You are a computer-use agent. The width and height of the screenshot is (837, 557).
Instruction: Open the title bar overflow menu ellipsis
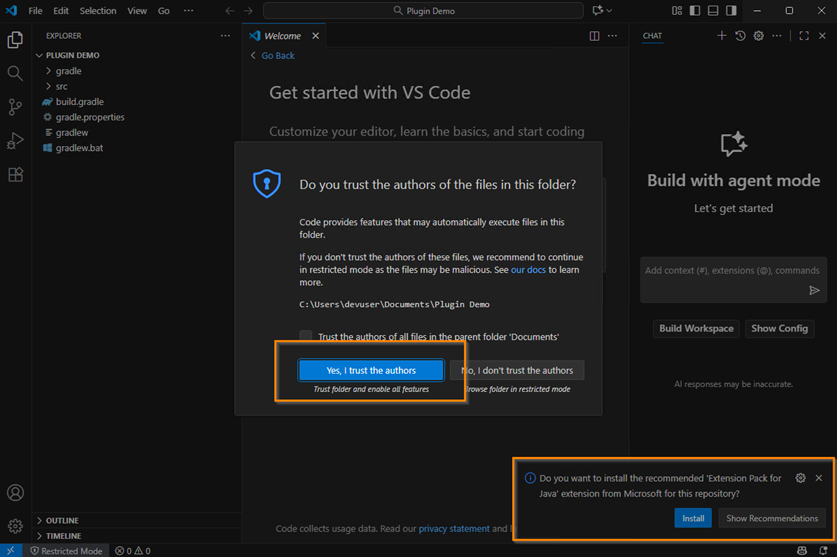click(x=188, y=11)
